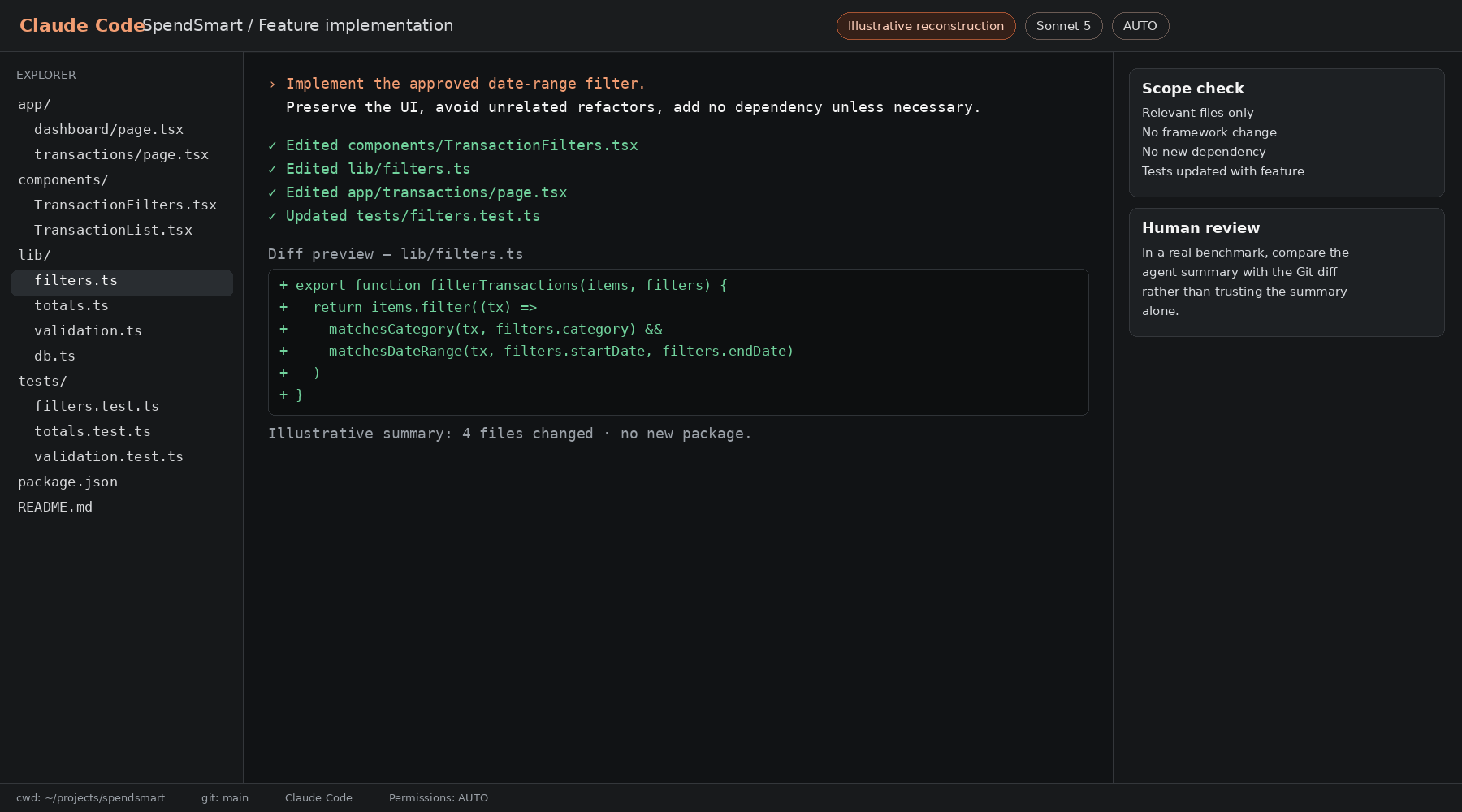Click the 'Illustrative summary: 4 files changed' line
1462x812 pixels.
tap(510, 434)
